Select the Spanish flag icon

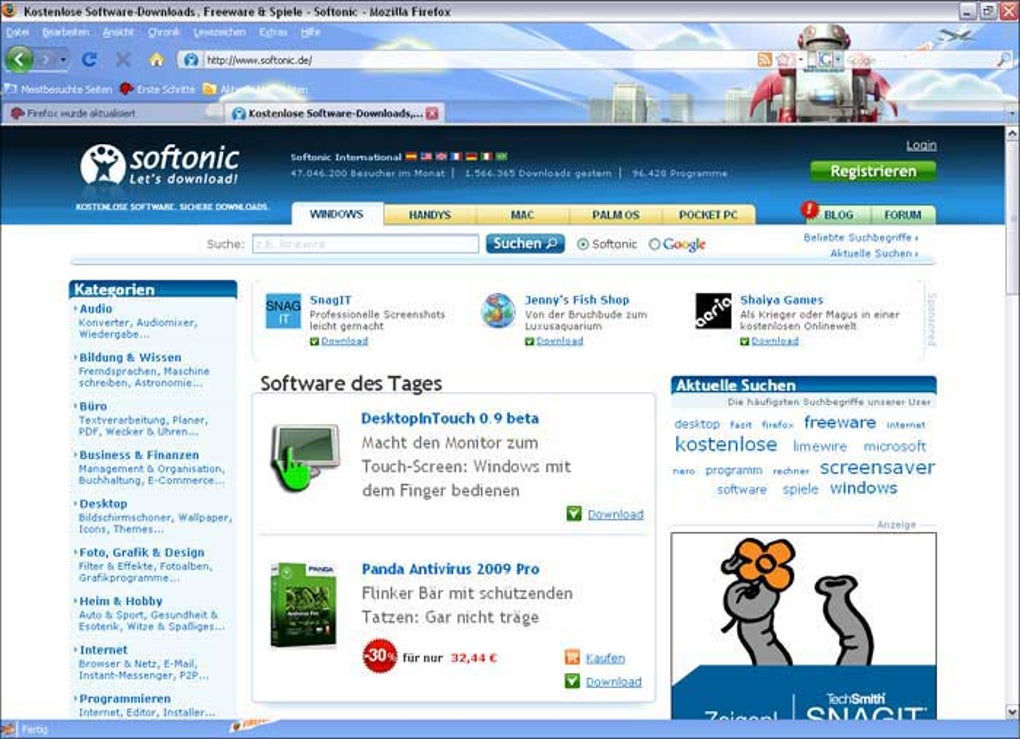pyautogui.click(x=411, y=157)
